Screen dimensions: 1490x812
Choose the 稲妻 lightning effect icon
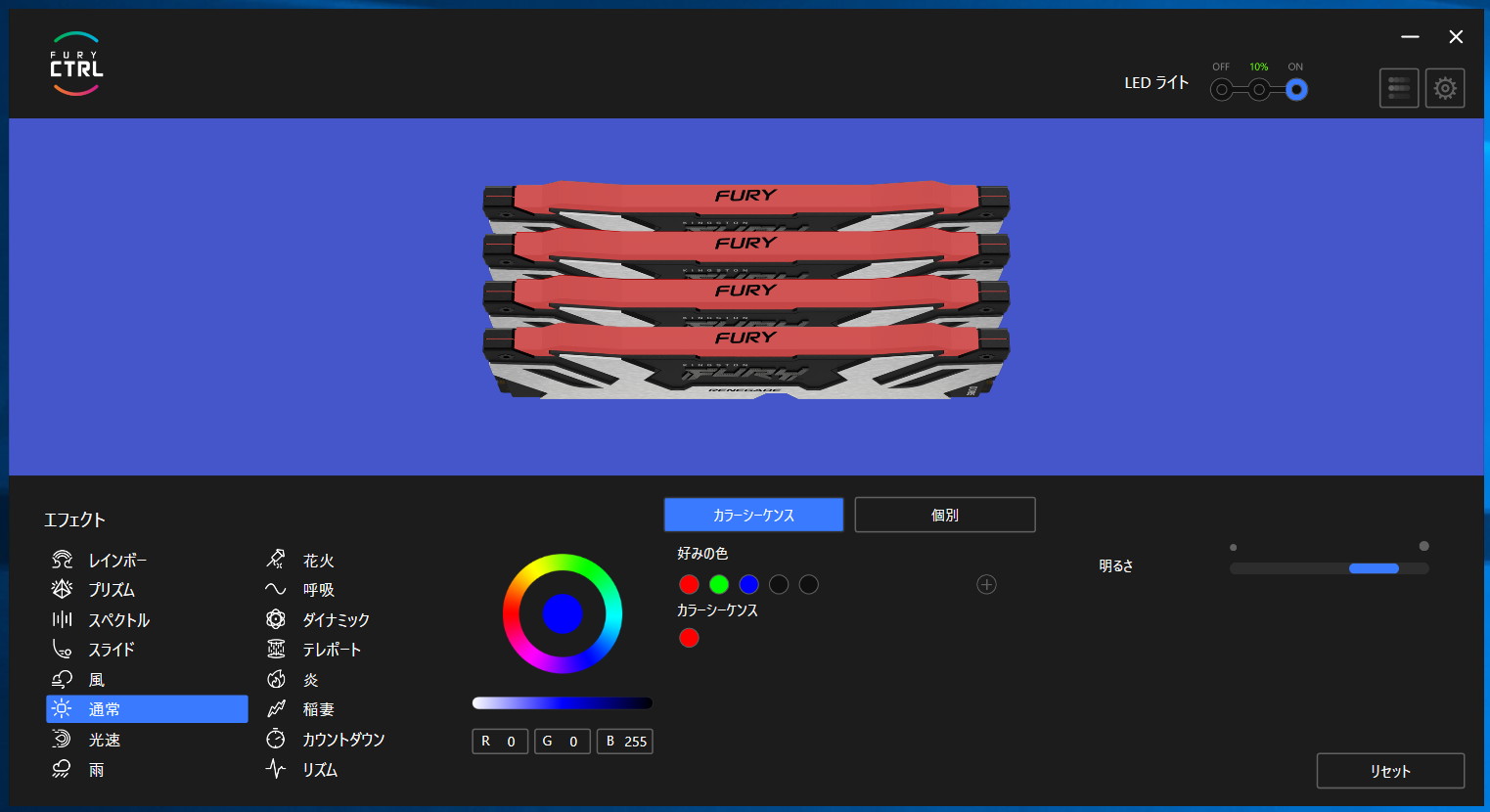click(276, 708)
